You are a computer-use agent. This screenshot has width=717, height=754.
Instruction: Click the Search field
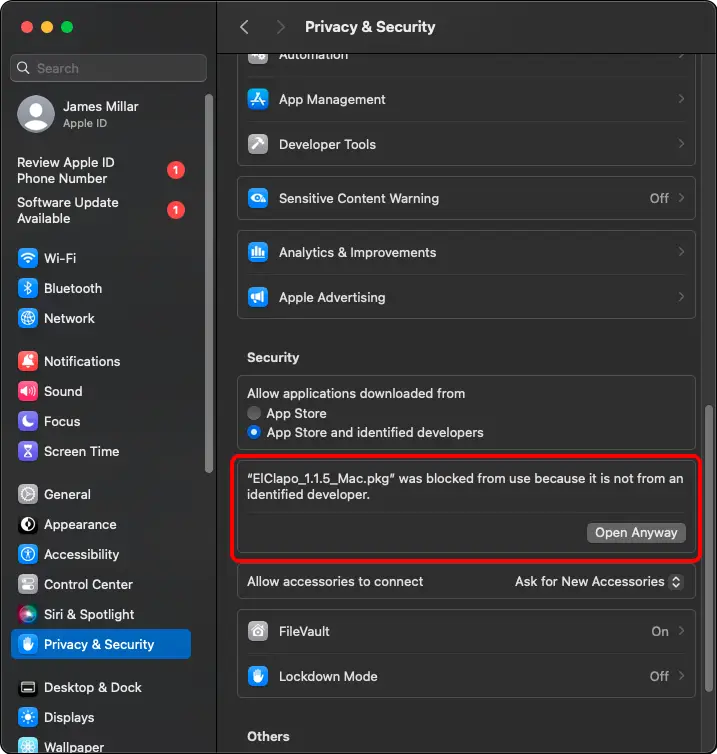108,68
